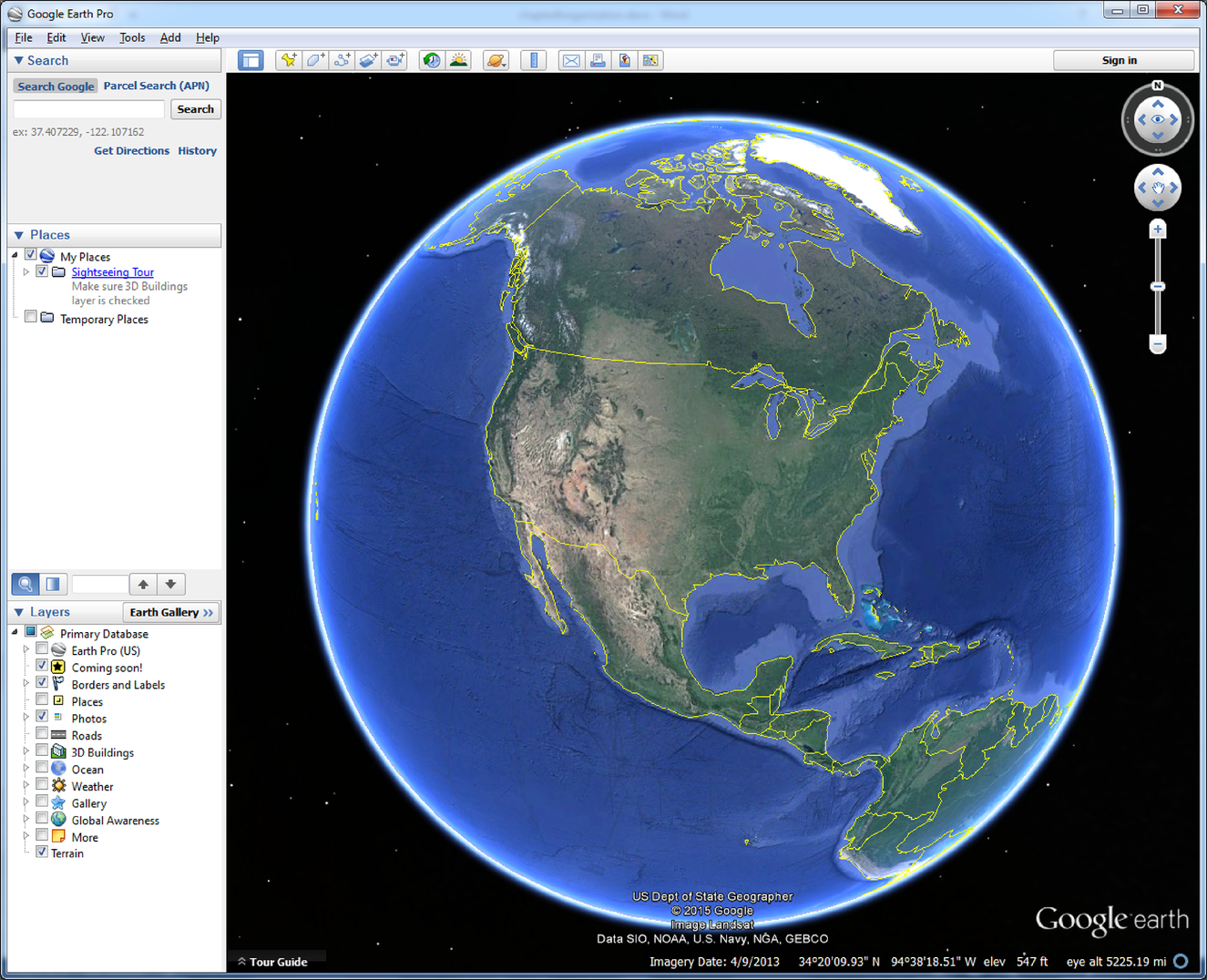Enable the Weather layer checkbox
The image size is (1207, 980).
pos(42,785)
